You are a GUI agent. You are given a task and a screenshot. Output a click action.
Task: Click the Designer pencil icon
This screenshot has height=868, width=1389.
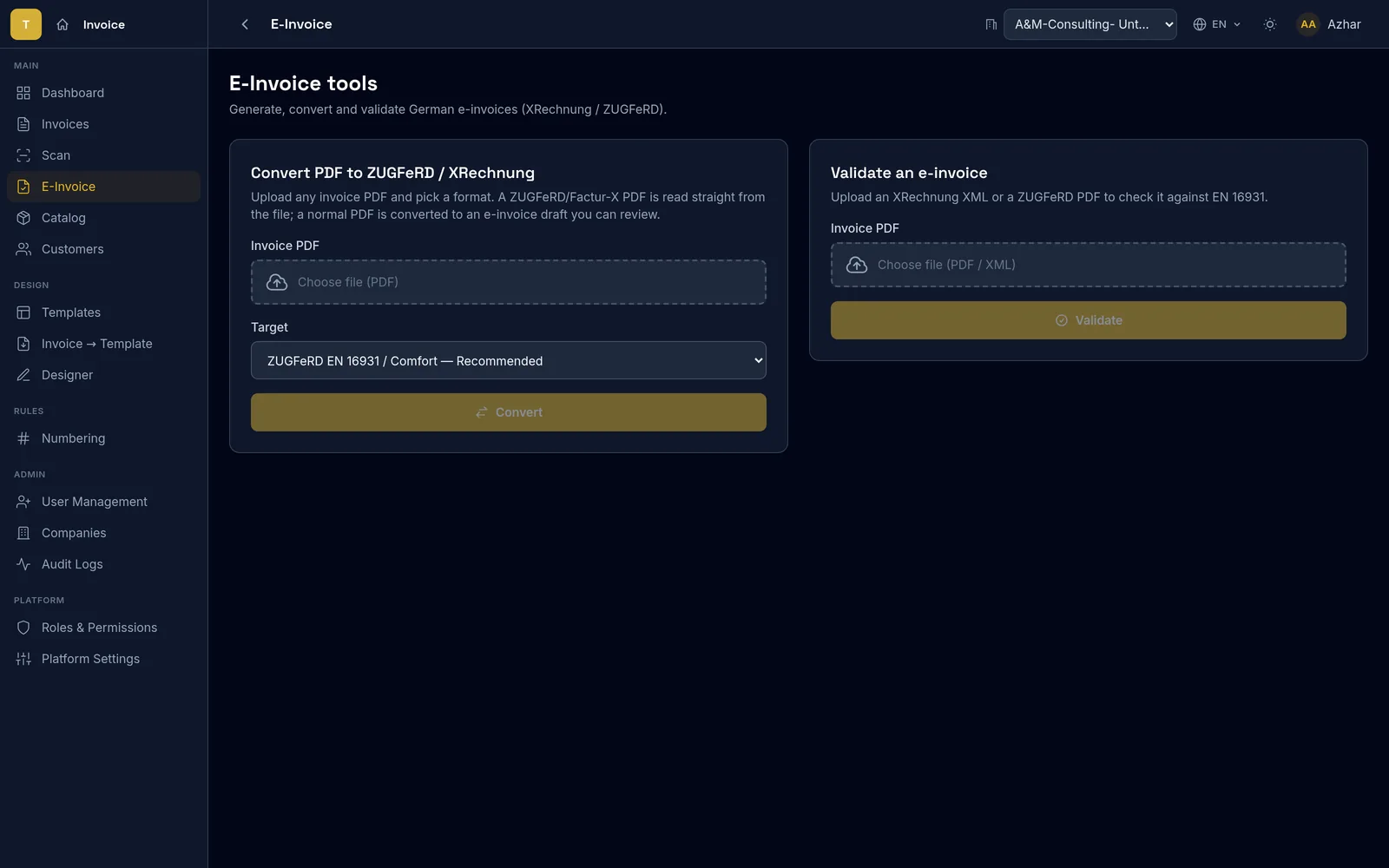point(23,375)
